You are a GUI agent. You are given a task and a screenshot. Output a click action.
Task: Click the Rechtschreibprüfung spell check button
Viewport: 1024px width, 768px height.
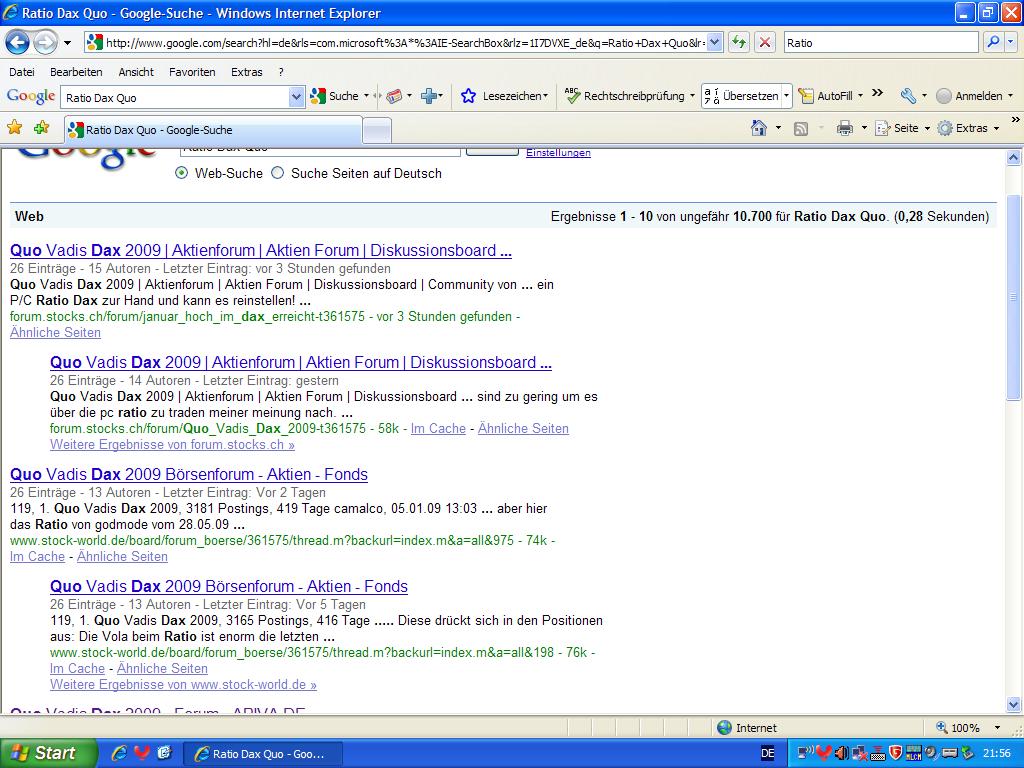tap(624, 96)
